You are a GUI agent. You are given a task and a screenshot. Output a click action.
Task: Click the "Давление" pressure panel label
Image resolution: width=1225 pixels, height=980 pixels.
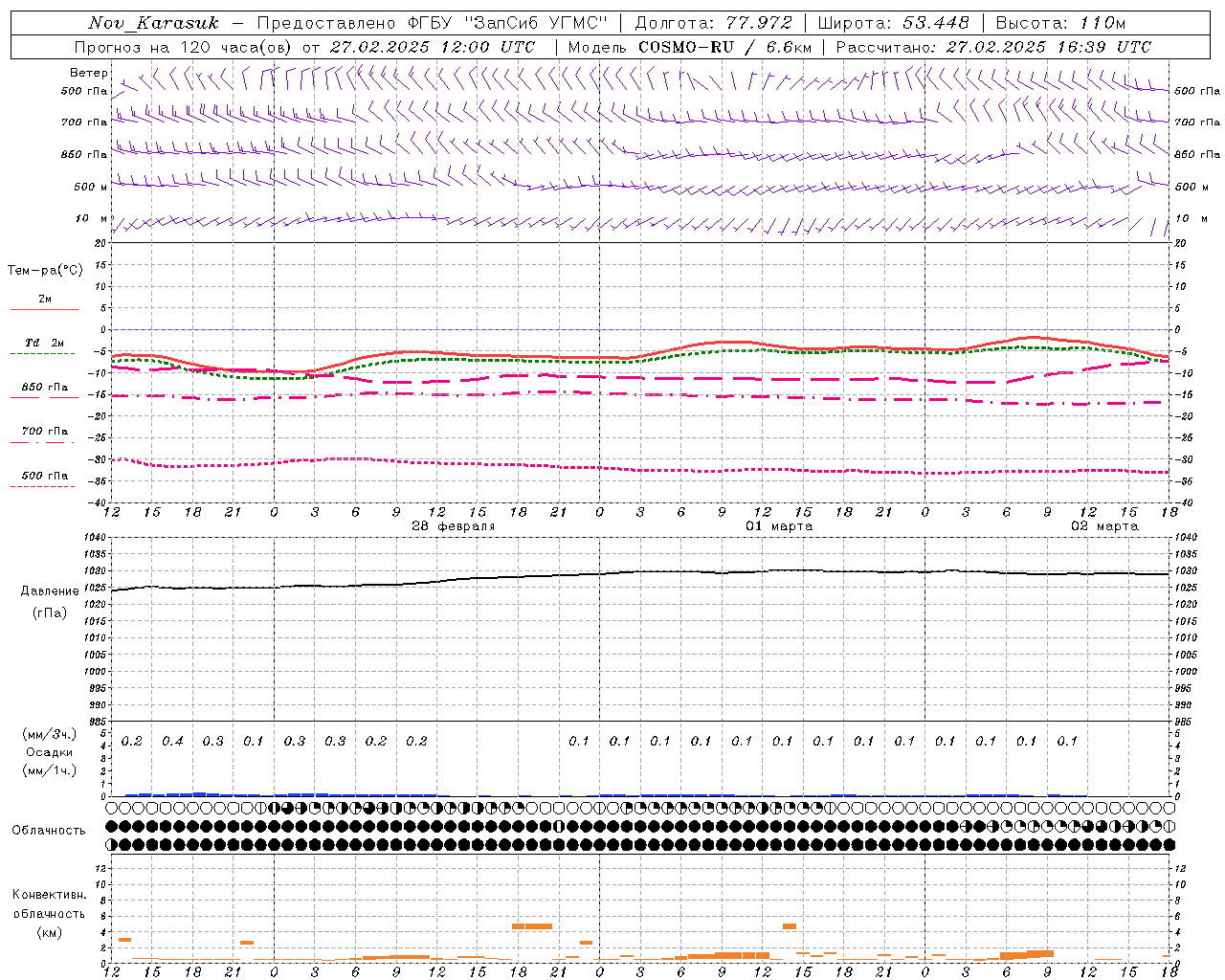click(x=50, y=591)
